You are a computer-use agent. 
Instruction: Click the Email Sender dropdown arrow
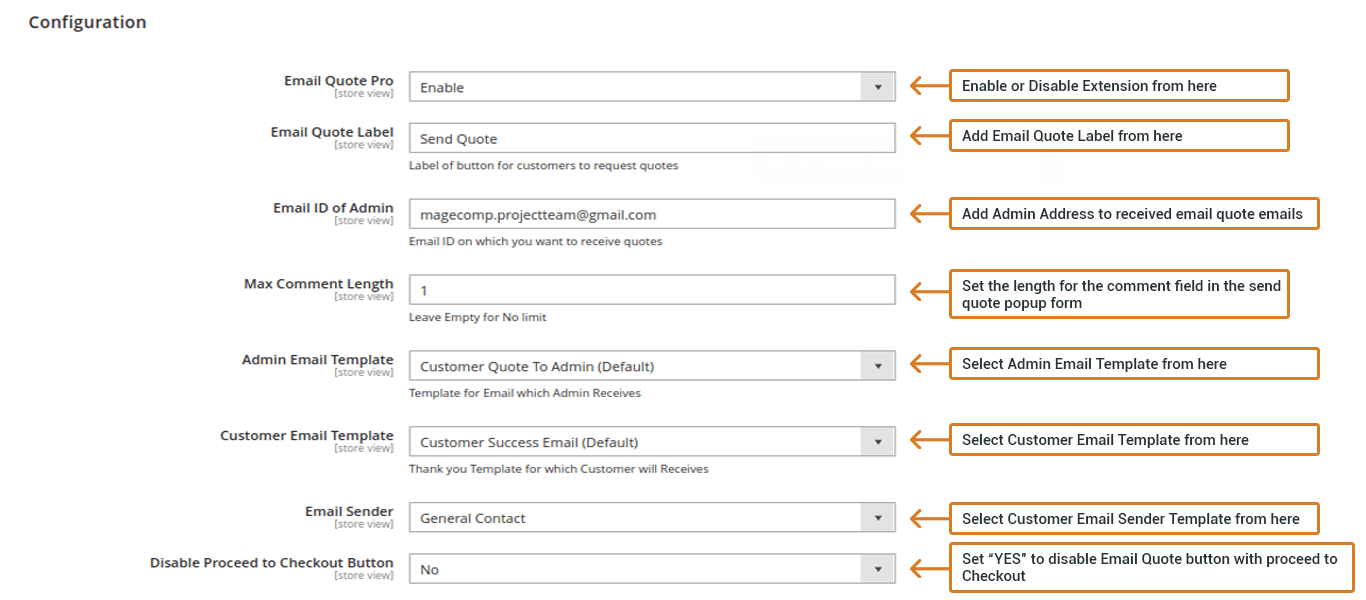tap(878, 518)
